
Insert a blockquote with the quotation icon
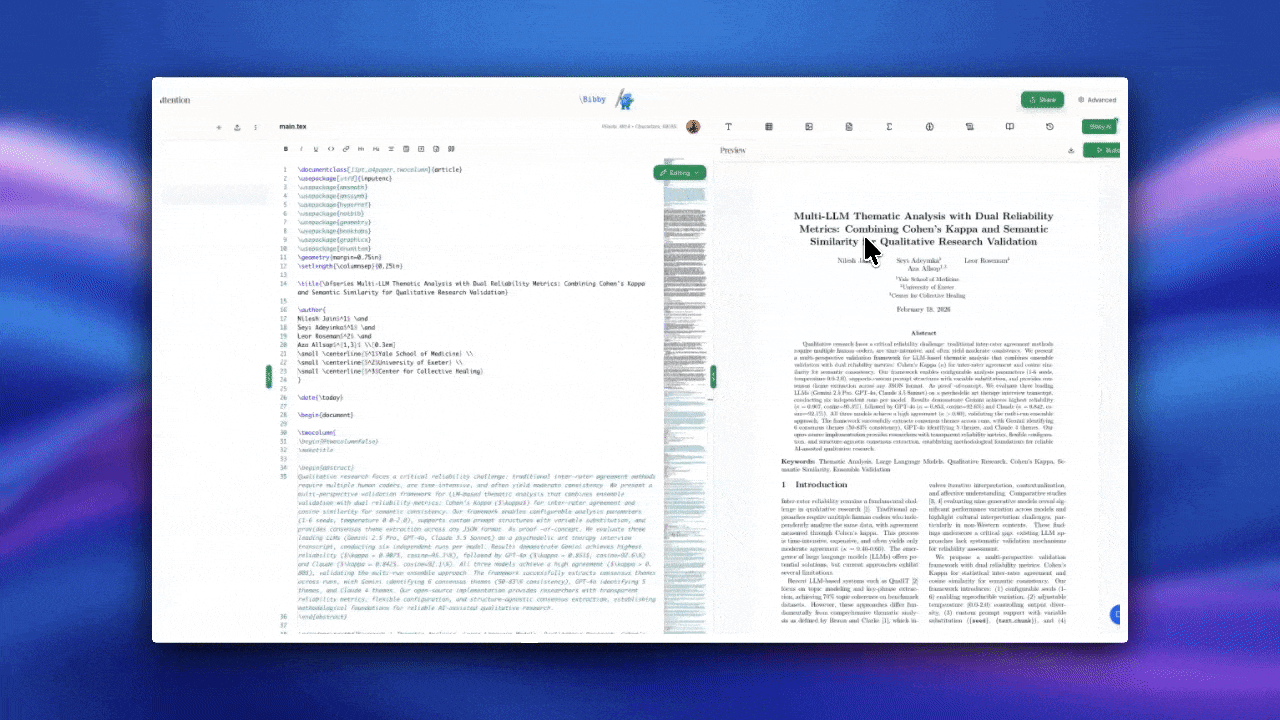tap(451, 148)
